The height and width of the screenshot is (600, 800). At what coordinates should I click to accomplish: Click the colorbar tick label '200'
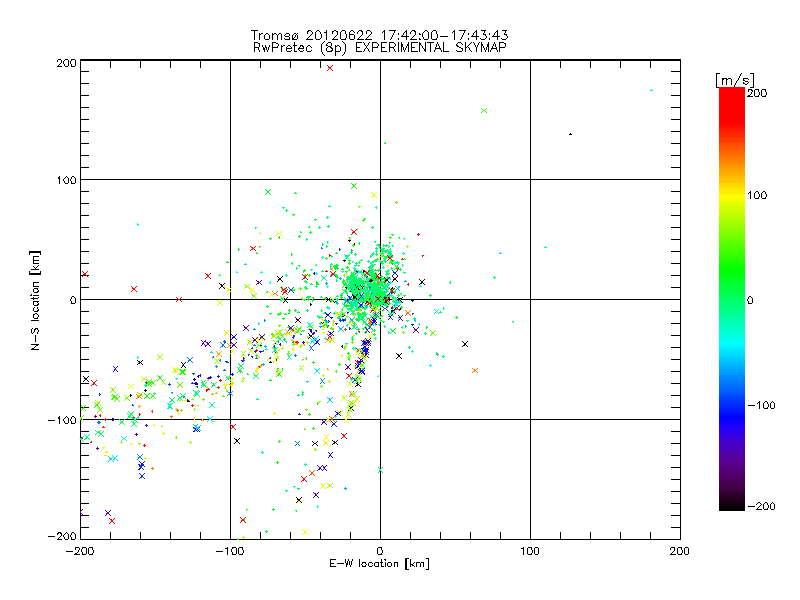[757, 93]
